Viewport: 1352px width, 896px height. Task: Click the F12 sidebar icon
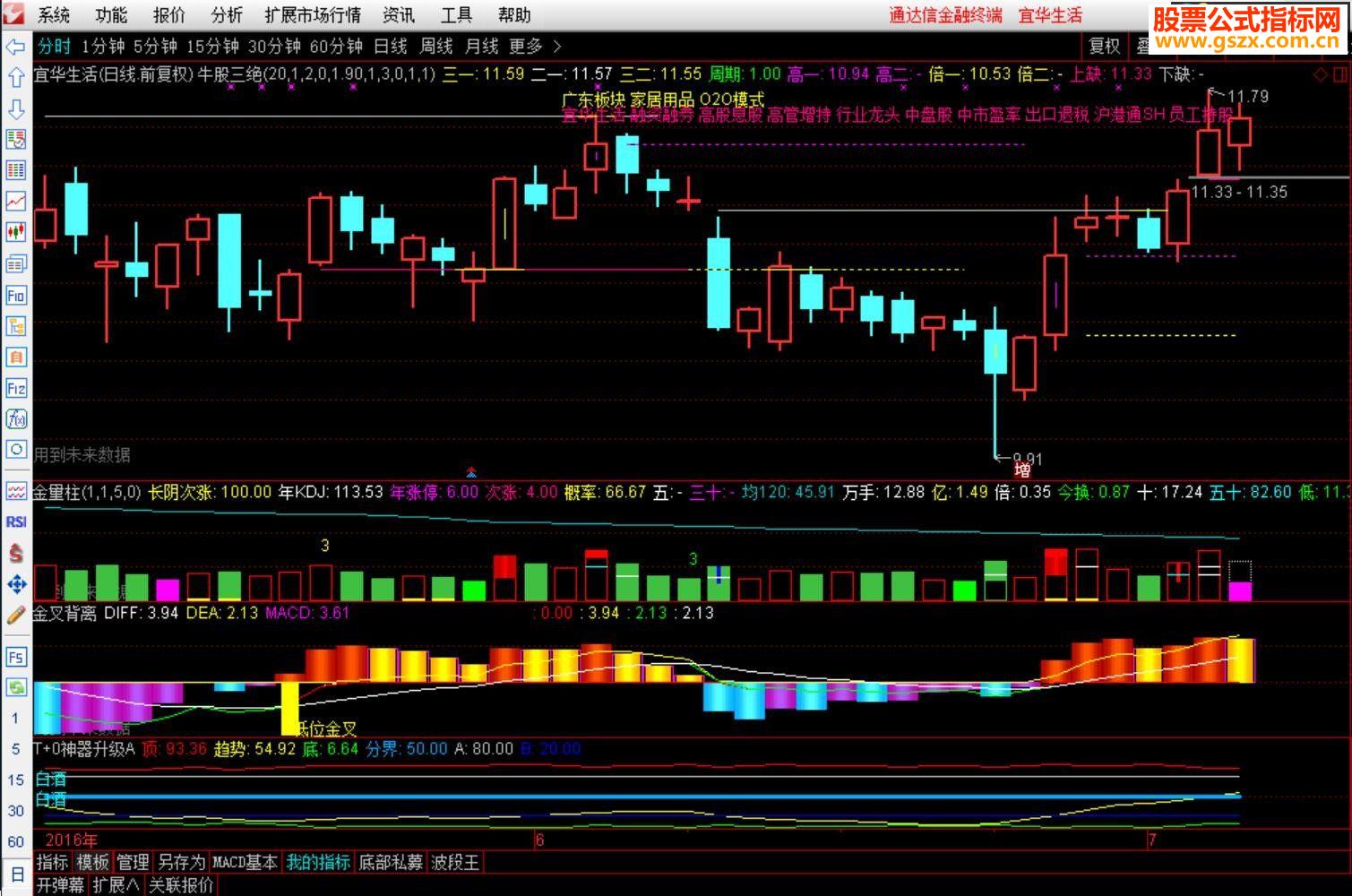(x=15, y=388)
